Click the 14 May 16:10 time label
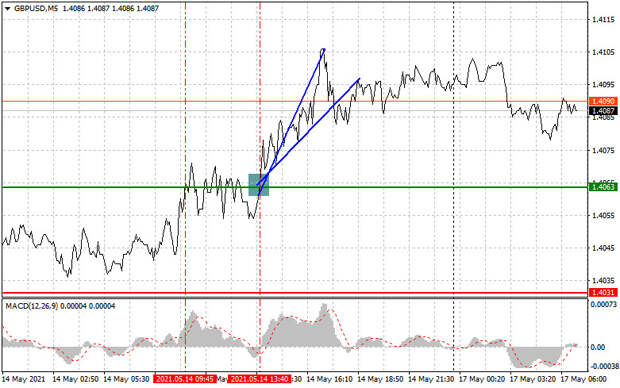 (329, 379)
